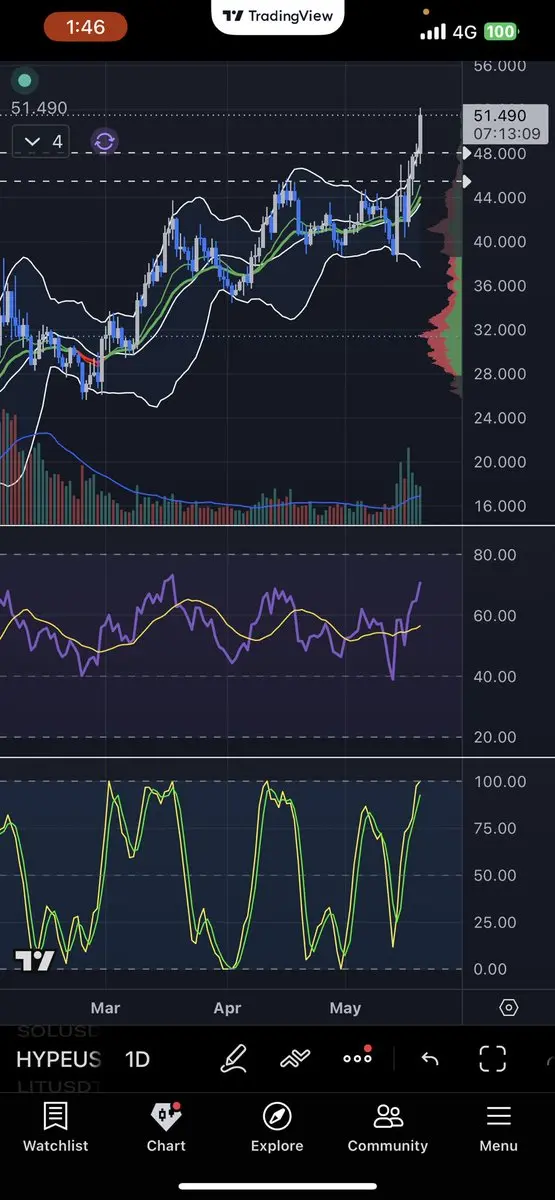This screenshot has width=555, height=1200.
Task: Open the three-dots more options menu
Action: 357,1057
